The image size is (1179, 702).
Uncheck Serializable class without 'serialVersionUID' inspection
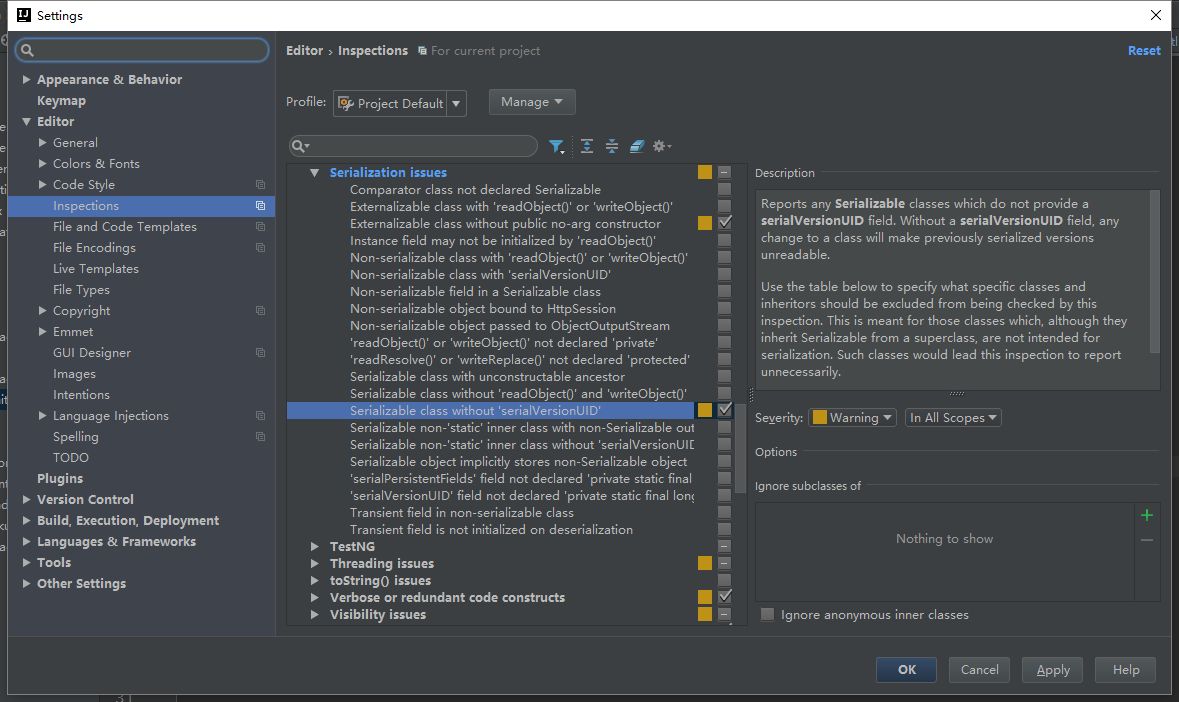coord(725,410)
